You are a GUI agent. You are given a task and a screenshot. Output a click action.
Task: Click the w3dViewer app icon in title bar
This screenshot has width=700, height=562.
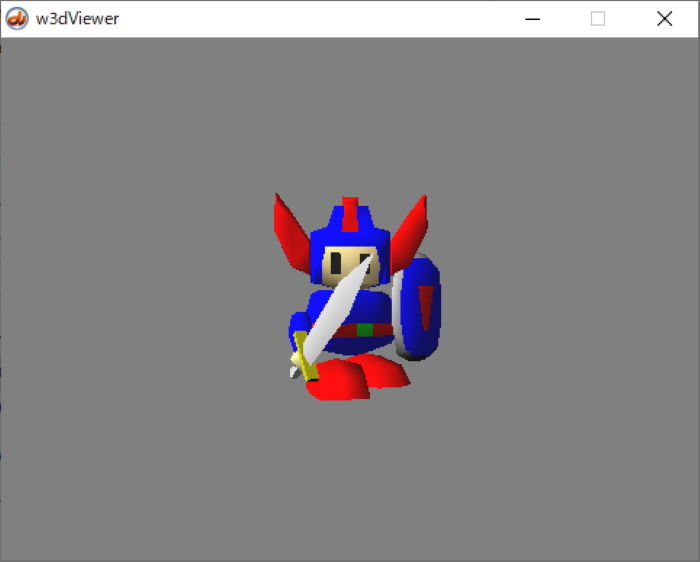pyautogui.click(x=17, y=19)
